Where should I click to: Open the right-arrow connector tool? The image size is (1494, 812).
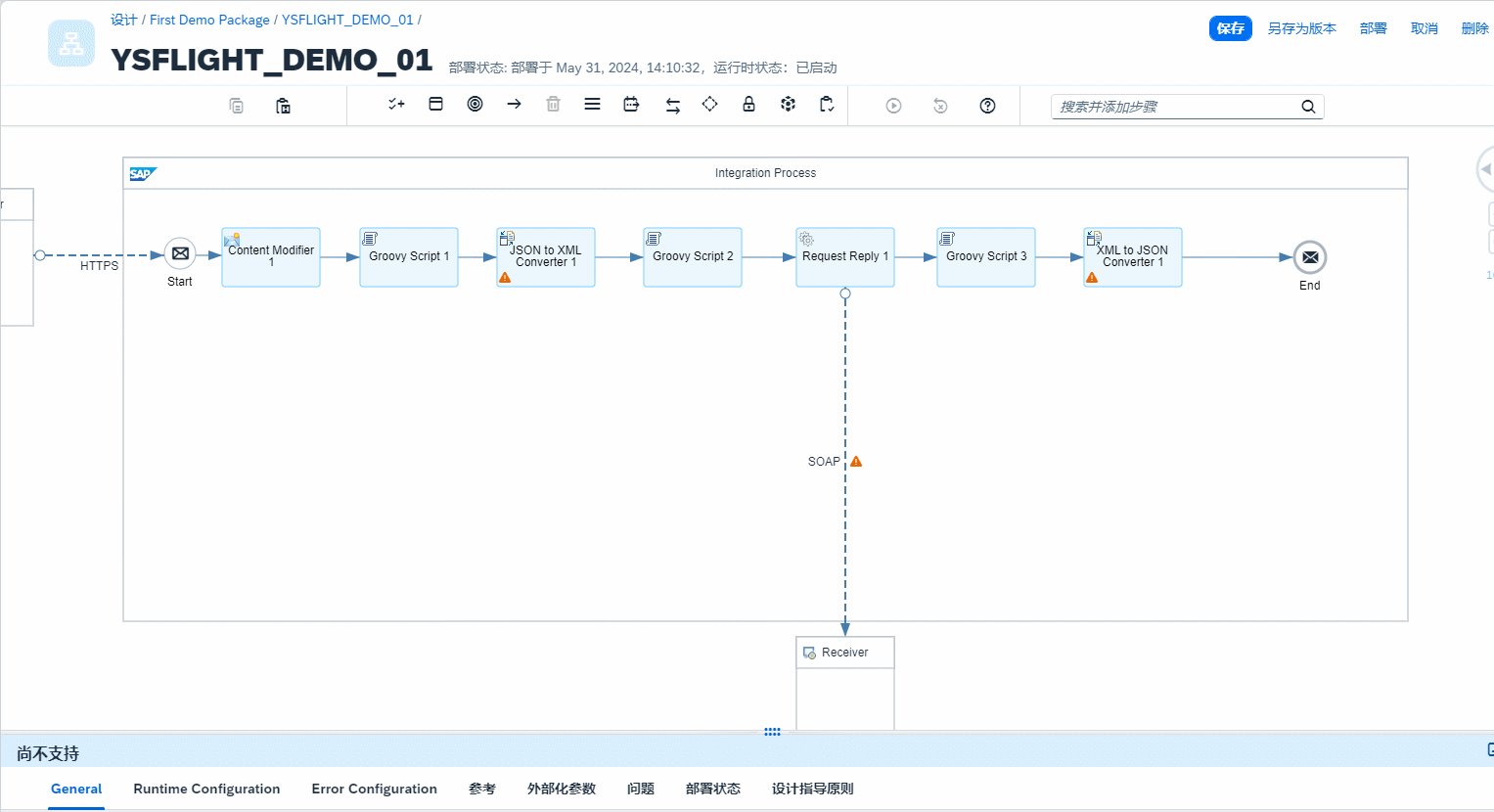click(x=514, y=105)
